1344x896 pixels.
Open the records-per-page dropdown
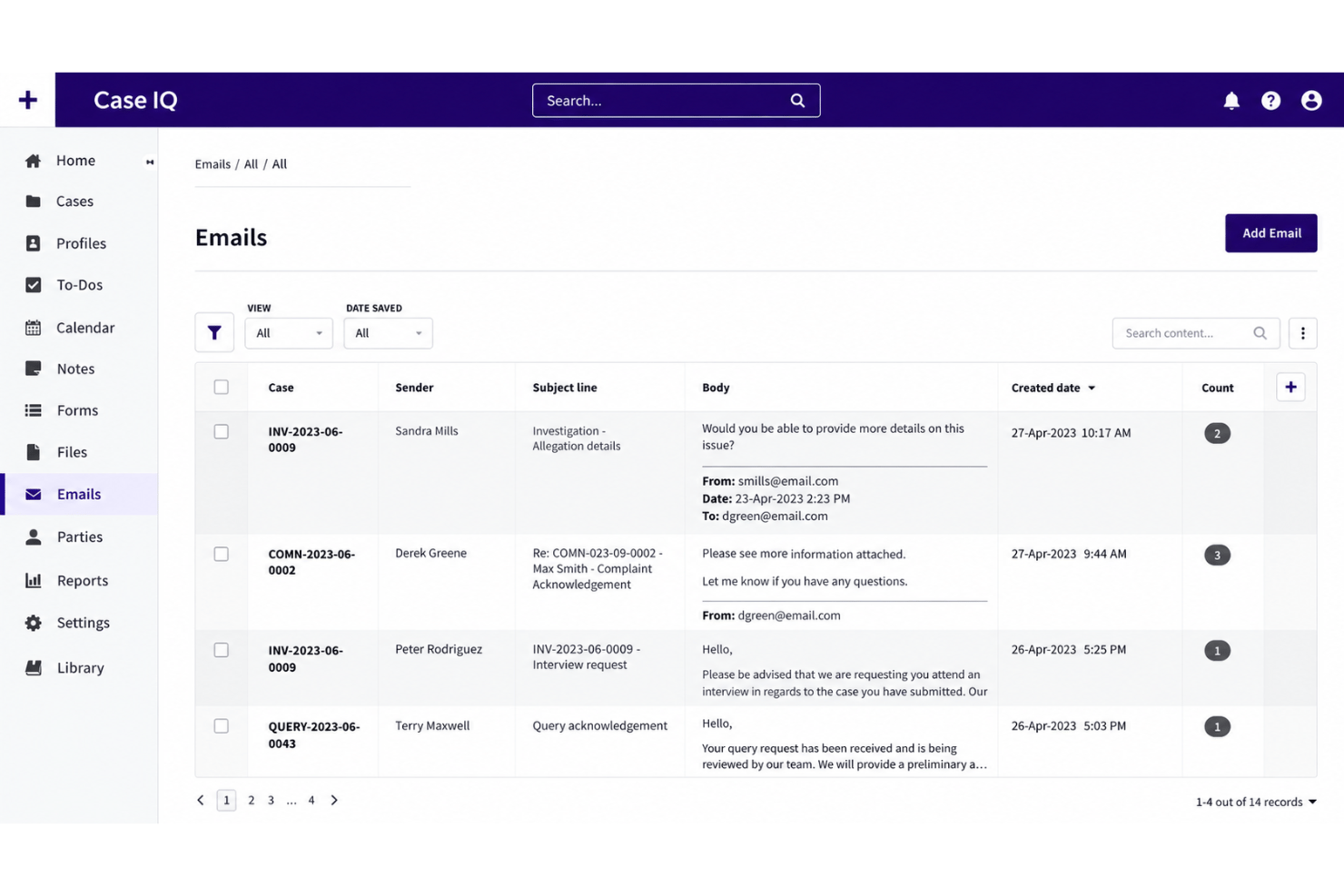pos(1256,802)
